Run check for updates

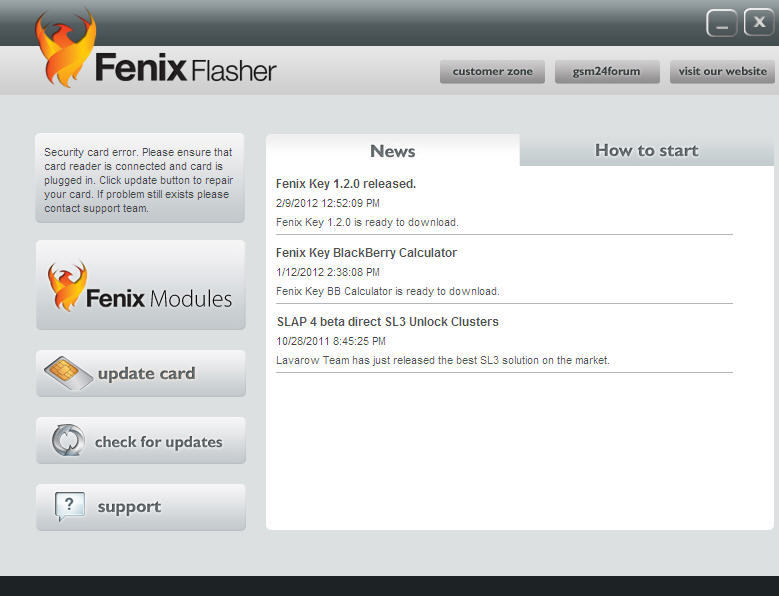[x=158, y=442]
